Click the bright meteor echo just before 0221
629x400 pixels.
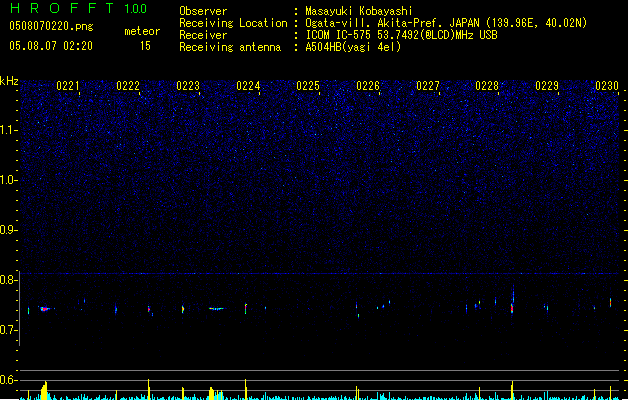pos(45,309)
